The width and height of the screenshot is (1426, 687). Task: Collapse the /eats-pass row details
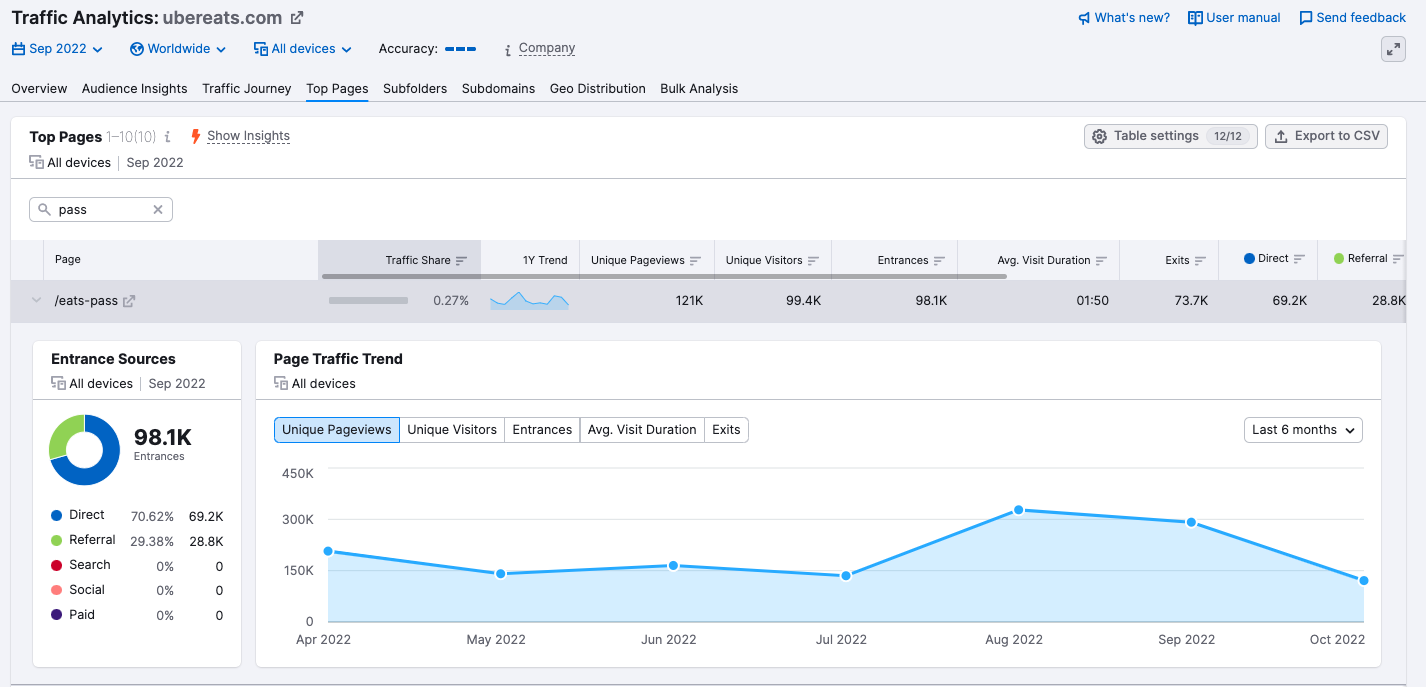pyautogui.click(x=37, y=301)
